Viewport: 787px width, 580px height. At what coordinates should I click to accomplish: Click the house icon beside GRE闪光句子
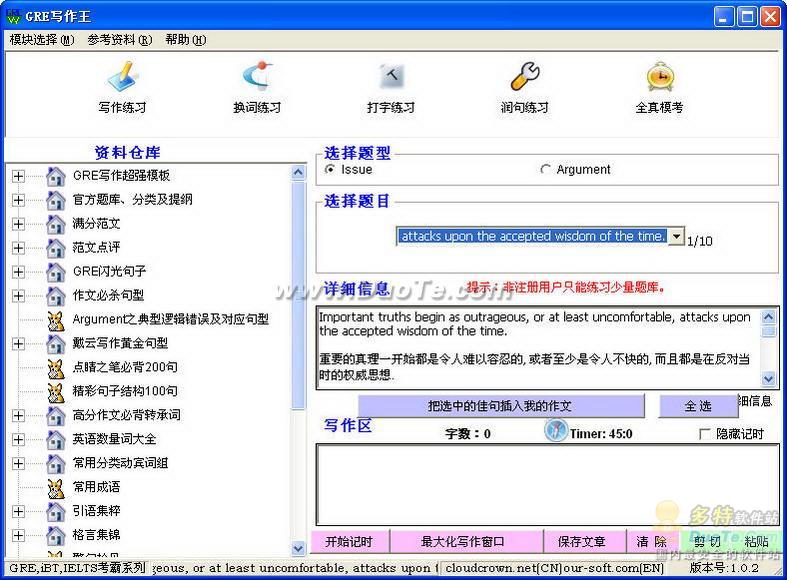pyautogui.click(x=56, y=272)
